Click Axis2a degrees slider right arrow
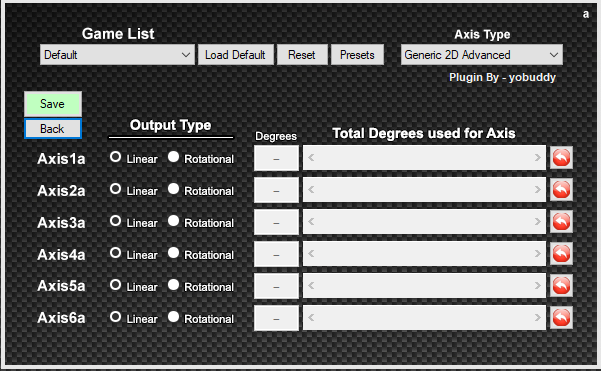This screenshot has width=601, height=371. pyautogui.click(x=538, y=189)
